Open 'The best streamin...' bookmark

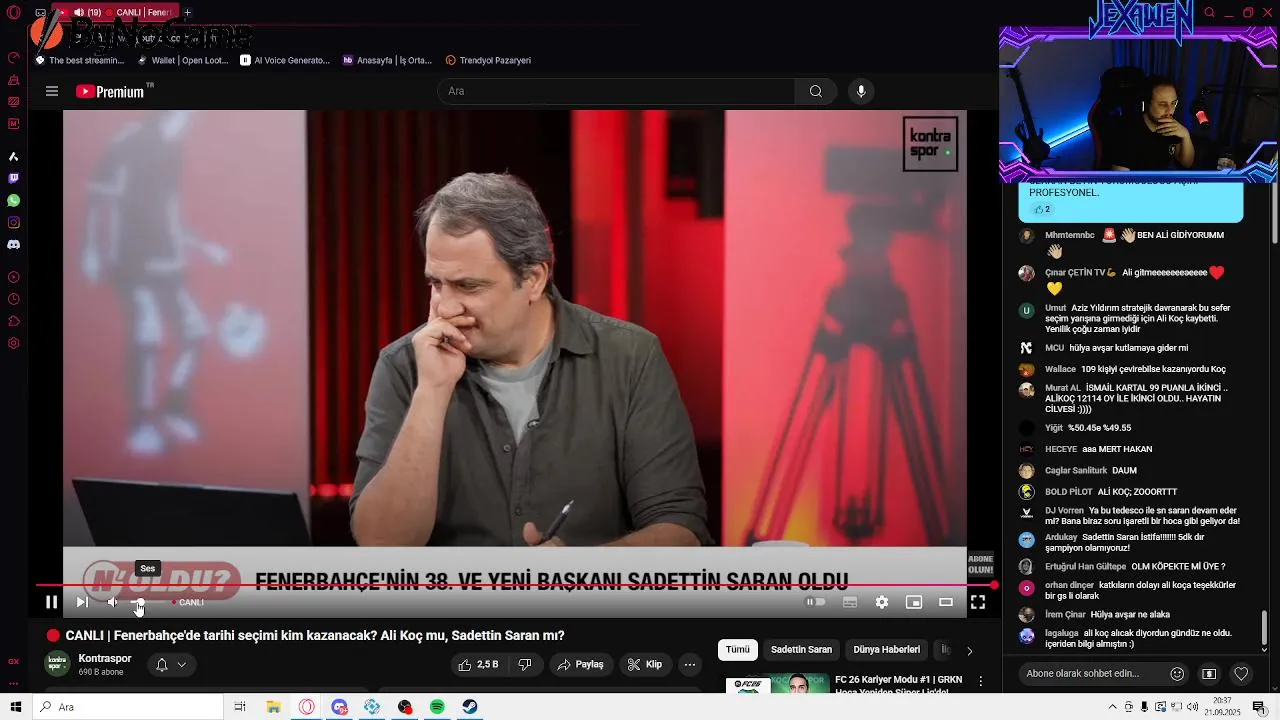80,60
